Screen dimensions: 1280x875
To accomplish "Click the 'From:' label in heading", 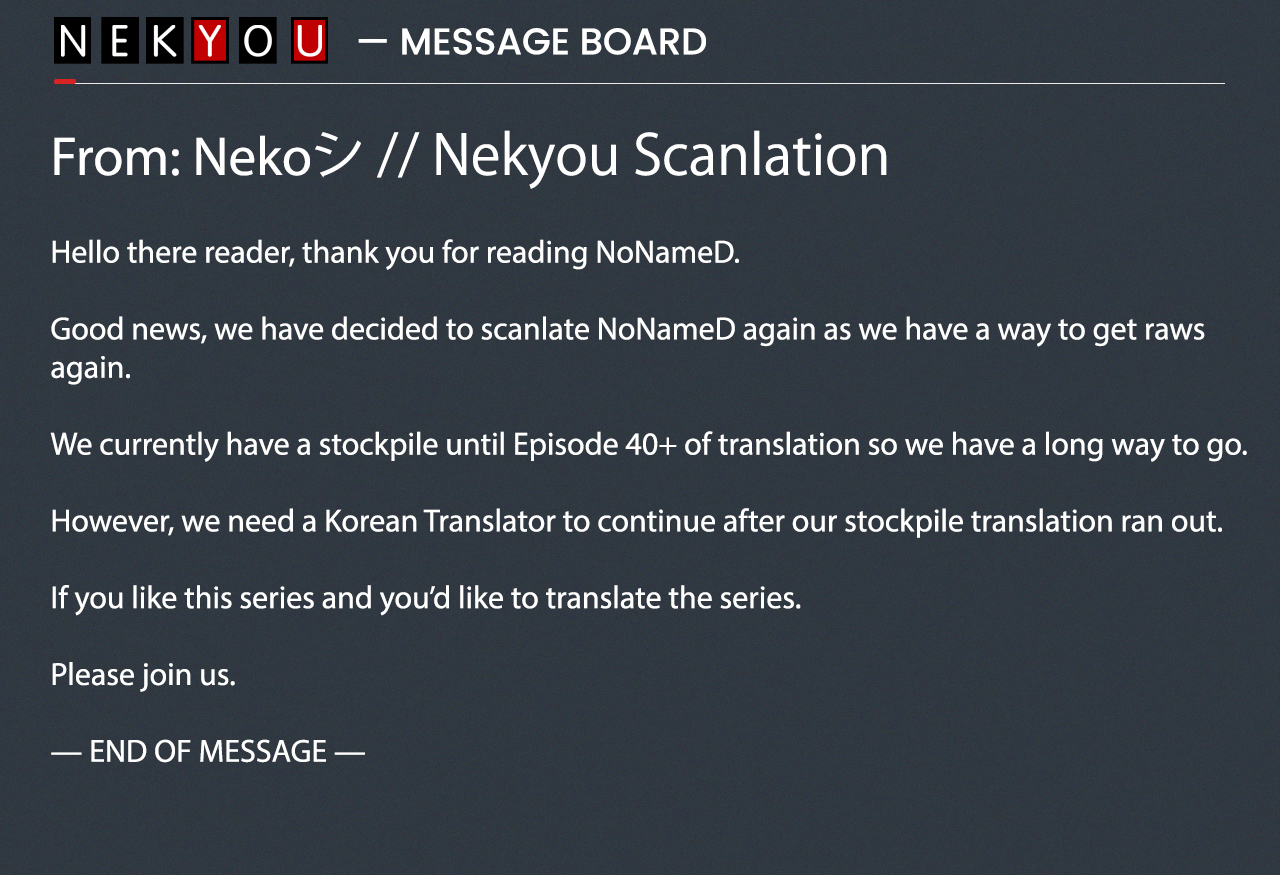I will click(x=115, y=157).
